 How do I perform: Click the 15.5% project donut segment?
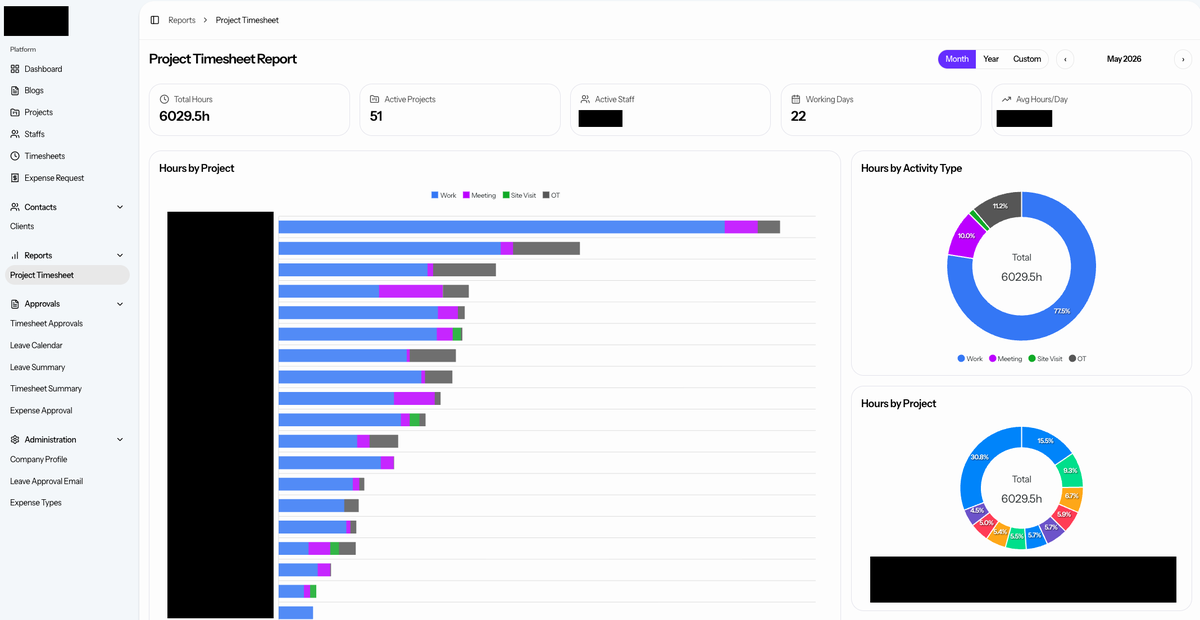click(x=1045, y=441)
